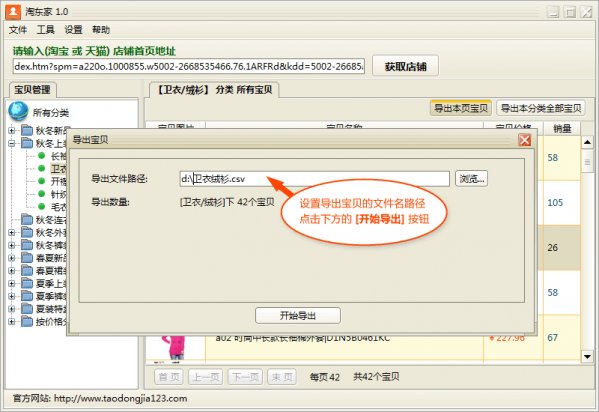The image size is (599, 412).
Task: Click the orange app icon in title bar
Action: point(13,11)
